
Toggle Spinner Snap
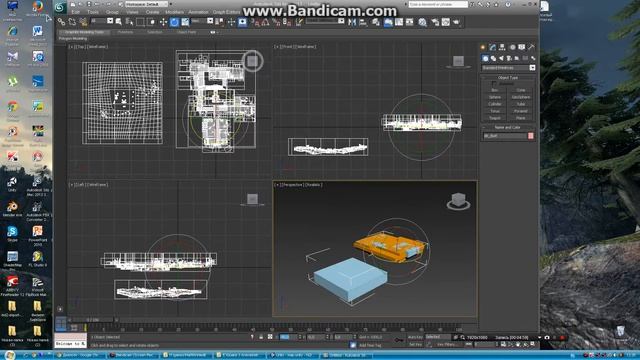[x=287, y=22]
